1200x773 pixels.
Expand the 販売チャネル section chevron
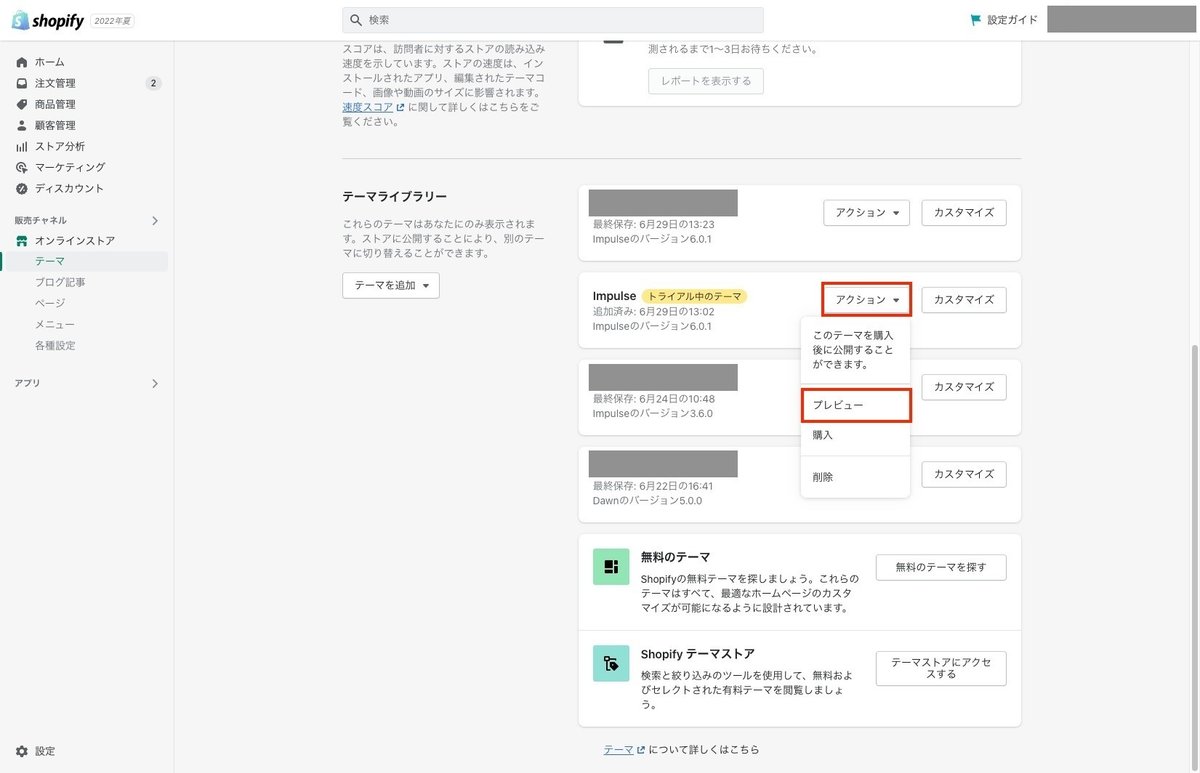(155, 220)
